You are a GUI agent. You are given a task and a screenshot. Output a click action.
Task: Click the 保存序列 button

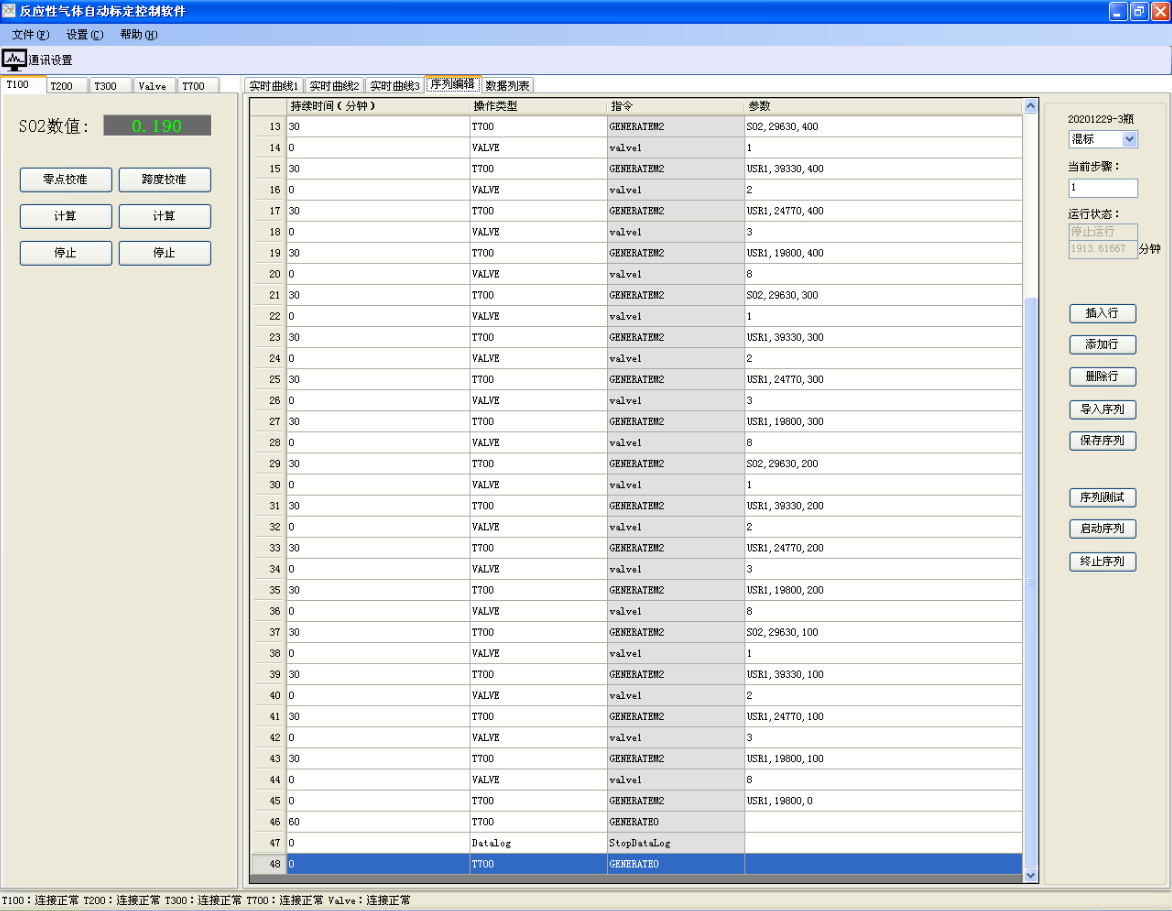pyautogui.click(x=1102, y=441)
